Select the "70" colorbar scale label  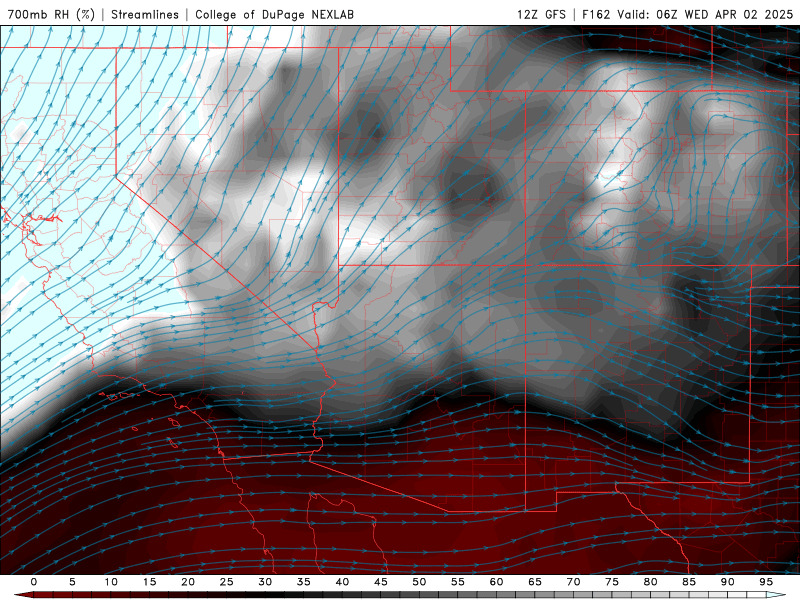pos(573,582)
